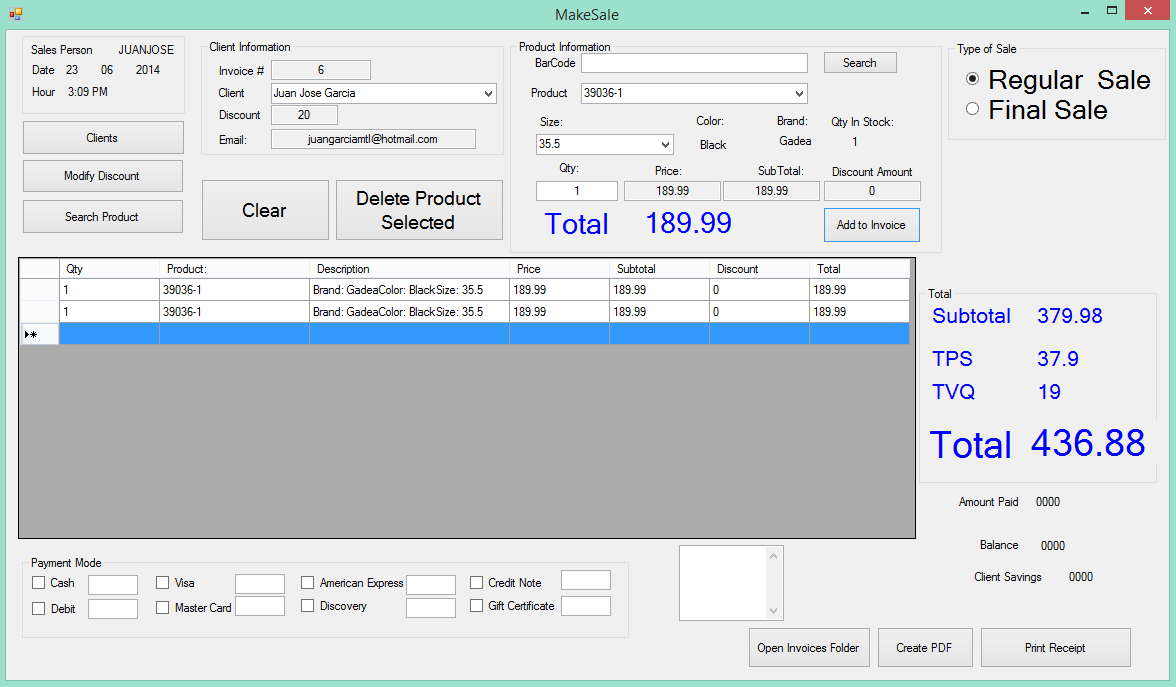The width and height of the screenshot is (1176, 687).
Task: Click the Discount column header in grid
Action: 759,268
